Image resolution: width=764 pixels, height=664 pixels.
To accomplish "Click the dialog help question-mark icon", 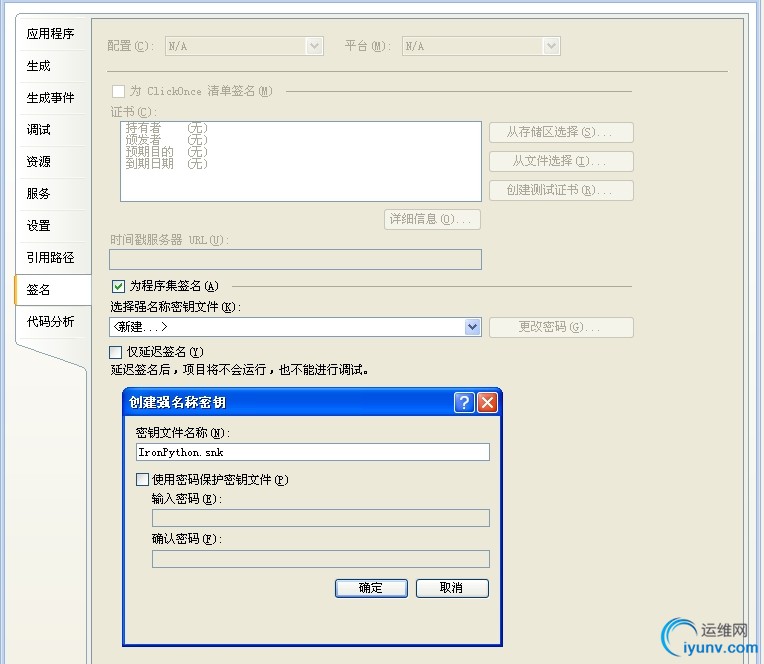I will click(x=464, y=402).
